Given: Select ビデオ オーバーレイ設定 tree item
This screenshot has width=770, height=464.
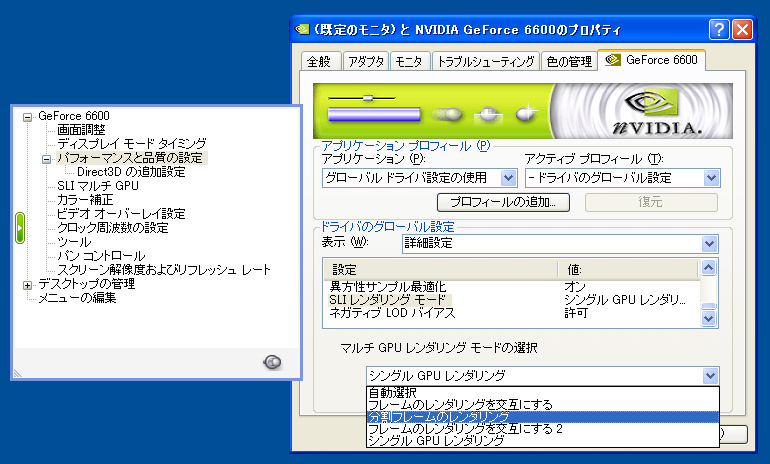Looking at the screenshot, I should click(121, 214).
